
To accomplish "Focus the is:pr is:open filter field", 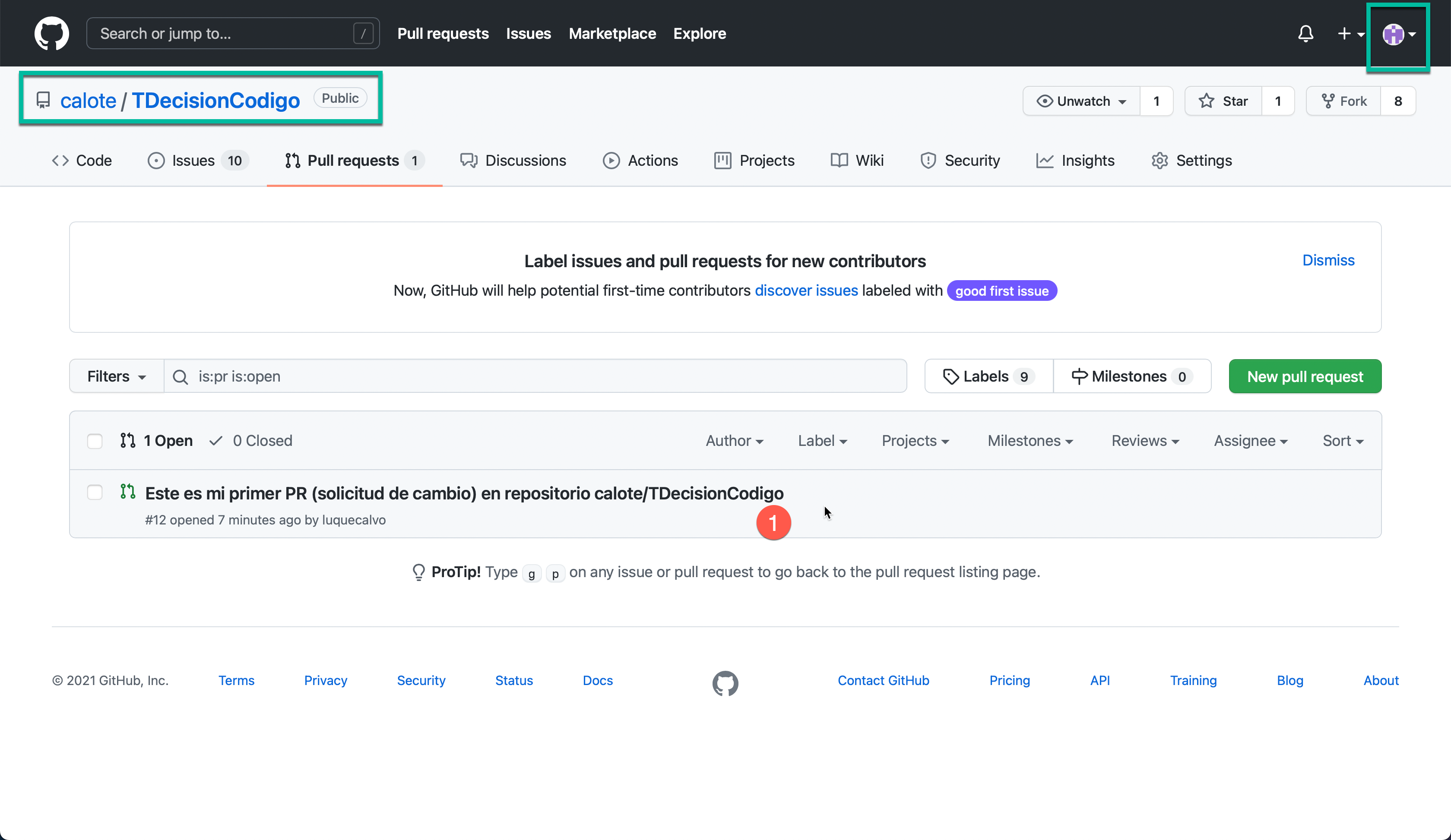I will [x=535, y=376].
